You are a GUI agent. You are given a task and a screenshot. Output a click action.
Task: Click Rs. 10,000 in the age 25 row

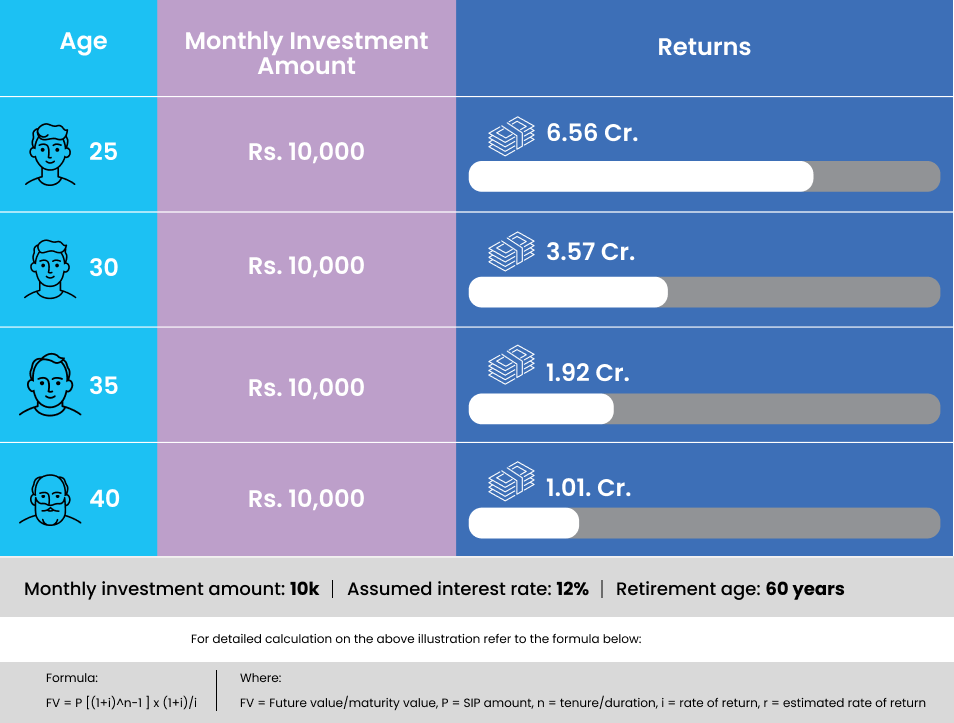[x=306, y=152]
